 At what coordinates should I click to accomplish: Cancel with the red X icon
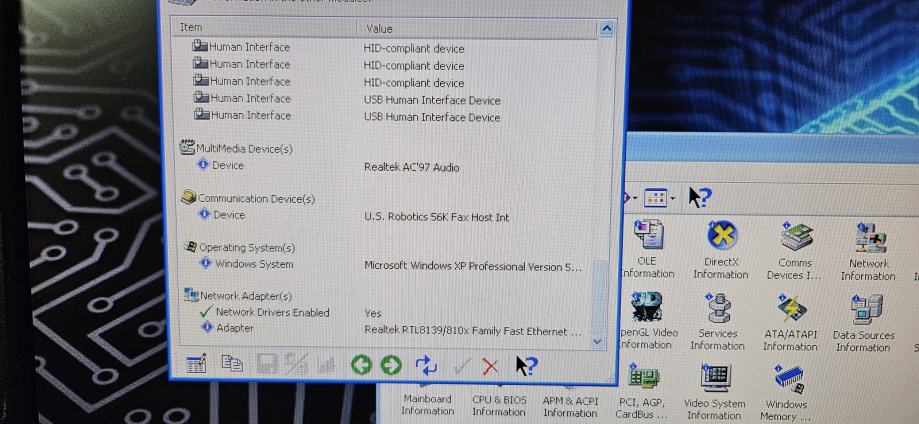pyautogui.click(x=490, y=367)
